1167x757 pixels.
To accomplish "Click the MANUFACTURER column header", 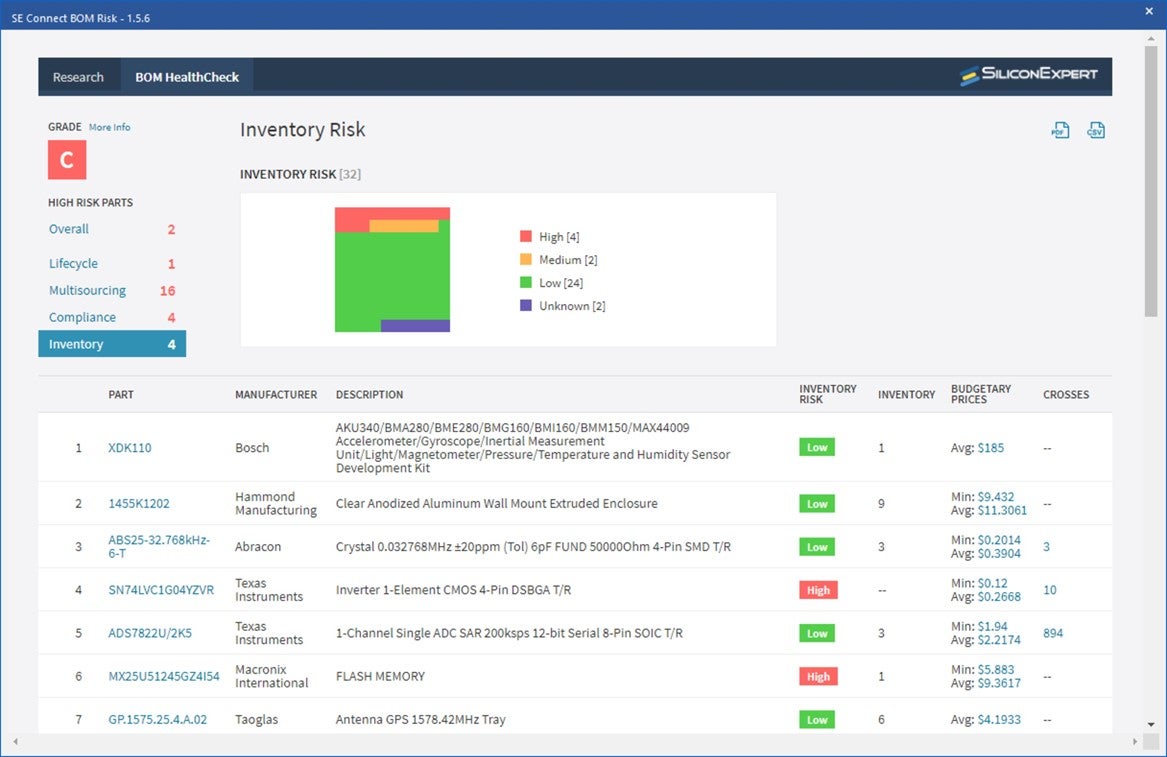I will point(276,395).
